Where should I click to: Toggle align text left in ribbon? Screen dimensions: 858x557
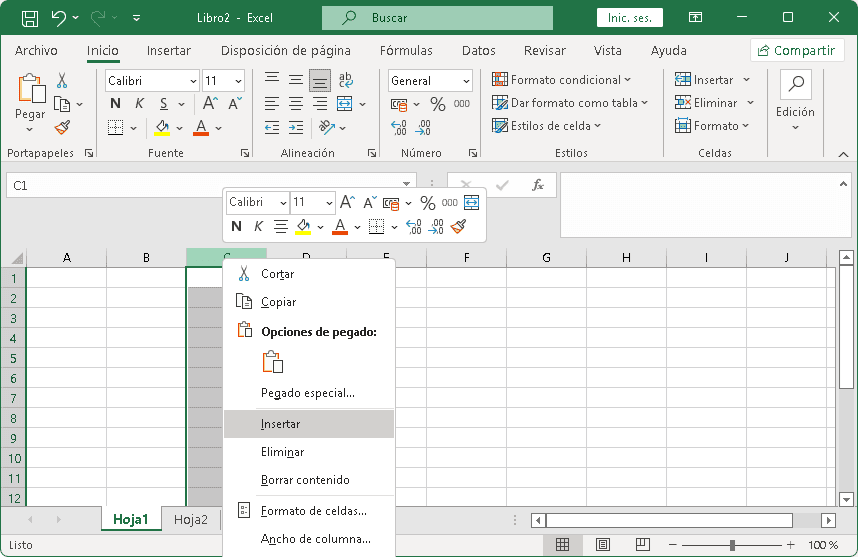[272, 104]
